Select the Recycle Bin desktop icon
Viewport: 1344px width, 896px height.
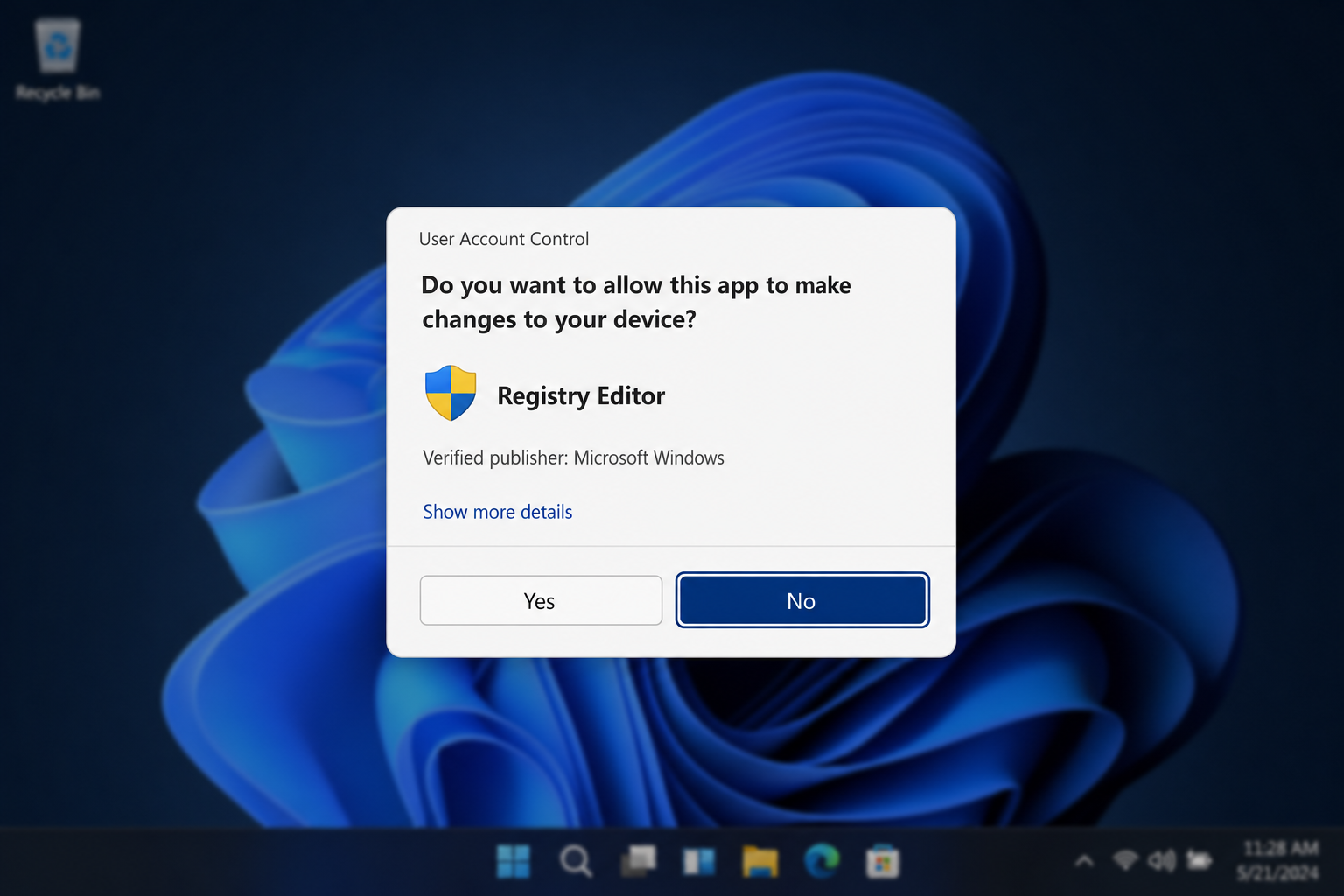[58, 59]
